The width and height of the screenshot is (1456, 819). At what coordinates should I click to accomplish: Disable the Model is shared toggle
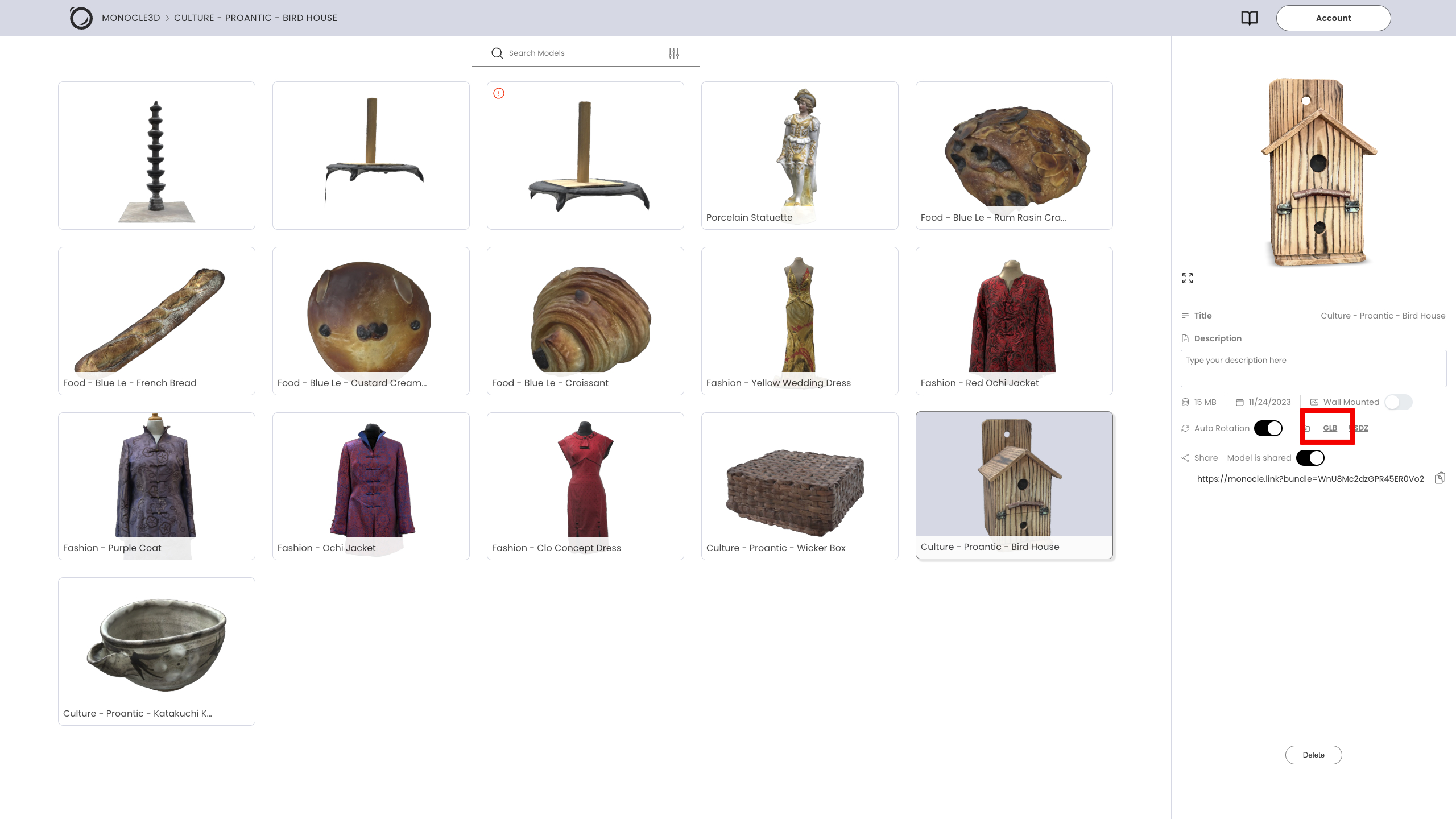point(1310,458)
